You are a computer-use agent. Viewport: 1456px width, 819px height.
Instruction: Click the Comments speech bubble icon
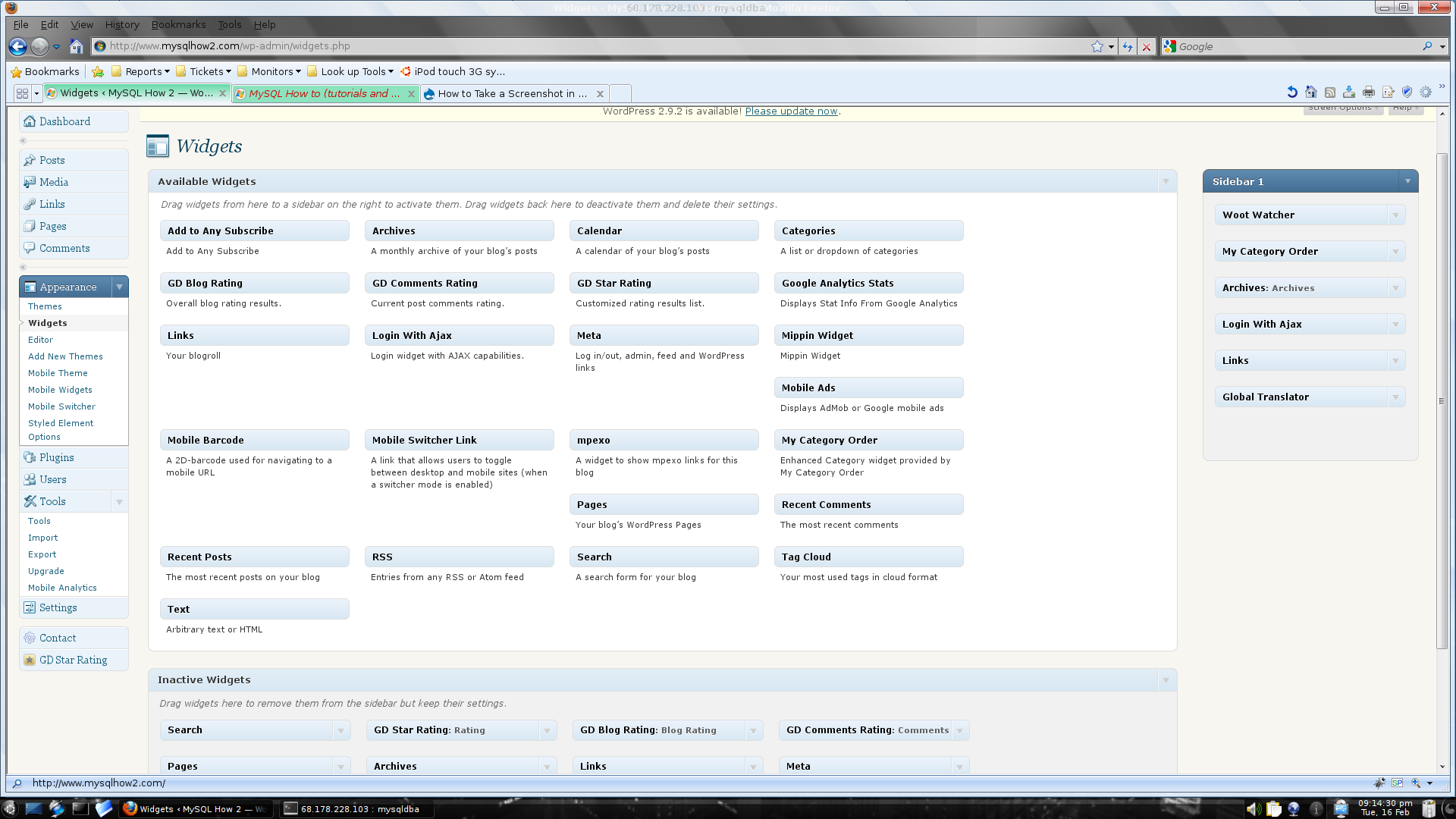[x=30, y=248]
